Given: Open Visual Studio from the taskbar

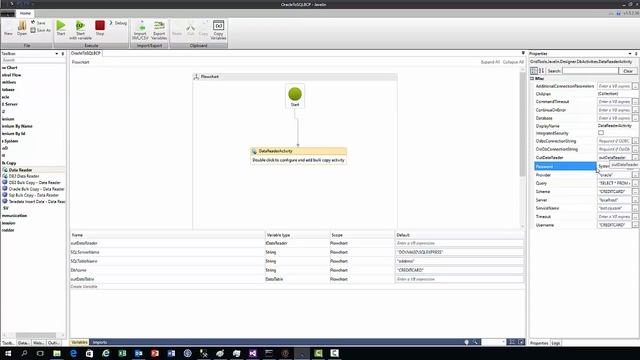Looking at the screenshot, I should (253, 353).
